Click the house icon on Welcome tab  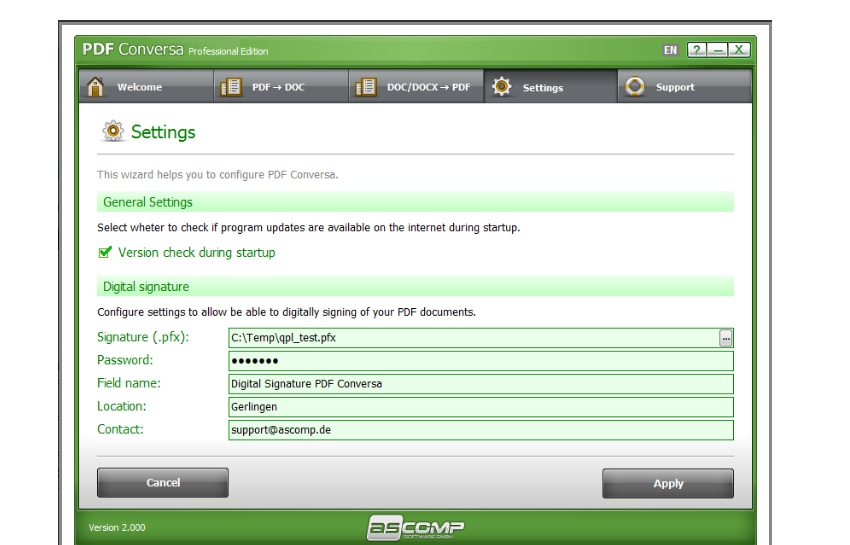pos(95,87)
